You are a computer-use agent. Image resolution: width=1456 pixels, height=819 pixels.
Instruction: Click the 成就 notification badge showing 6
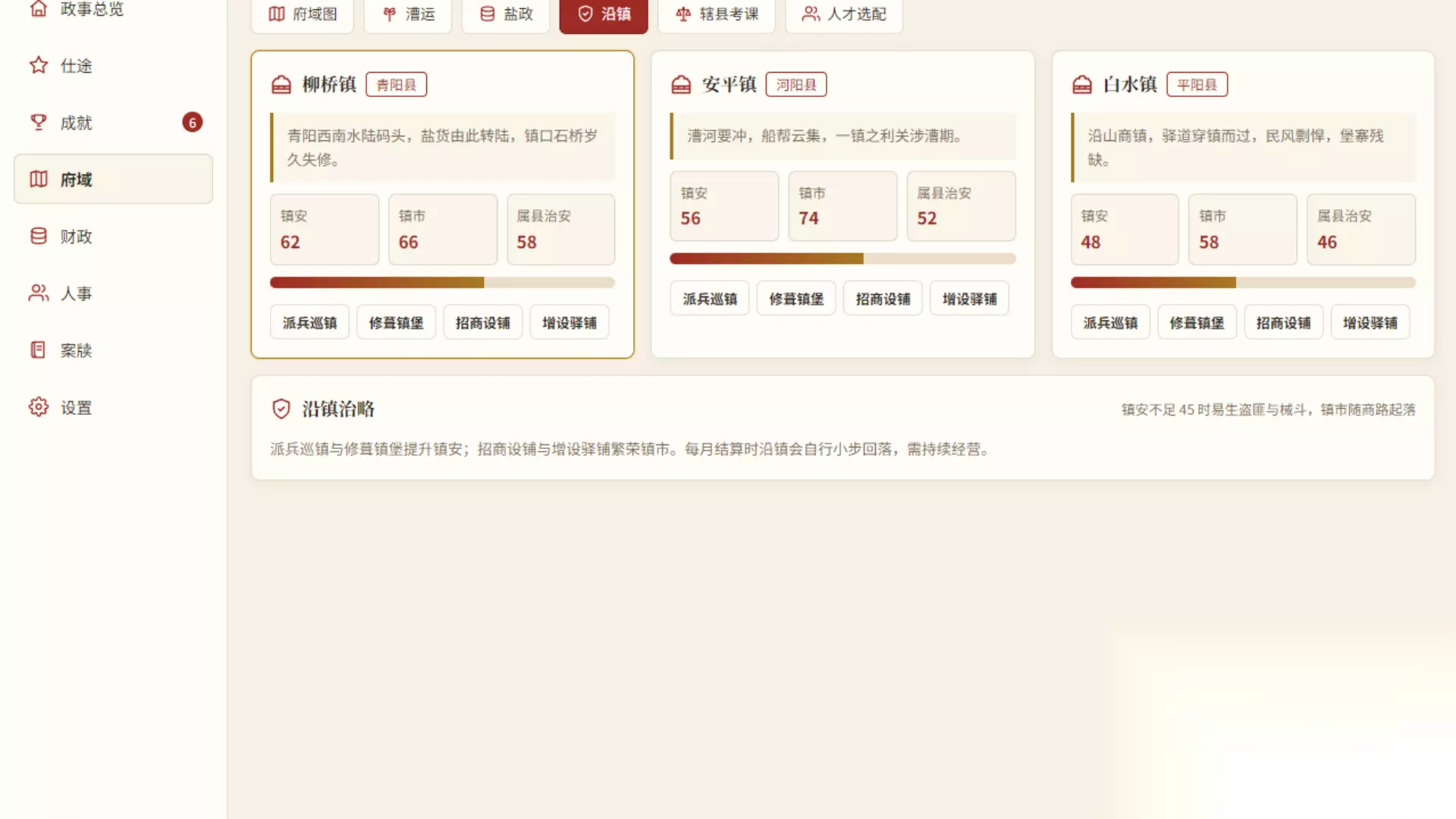click(x=193, y=122)
